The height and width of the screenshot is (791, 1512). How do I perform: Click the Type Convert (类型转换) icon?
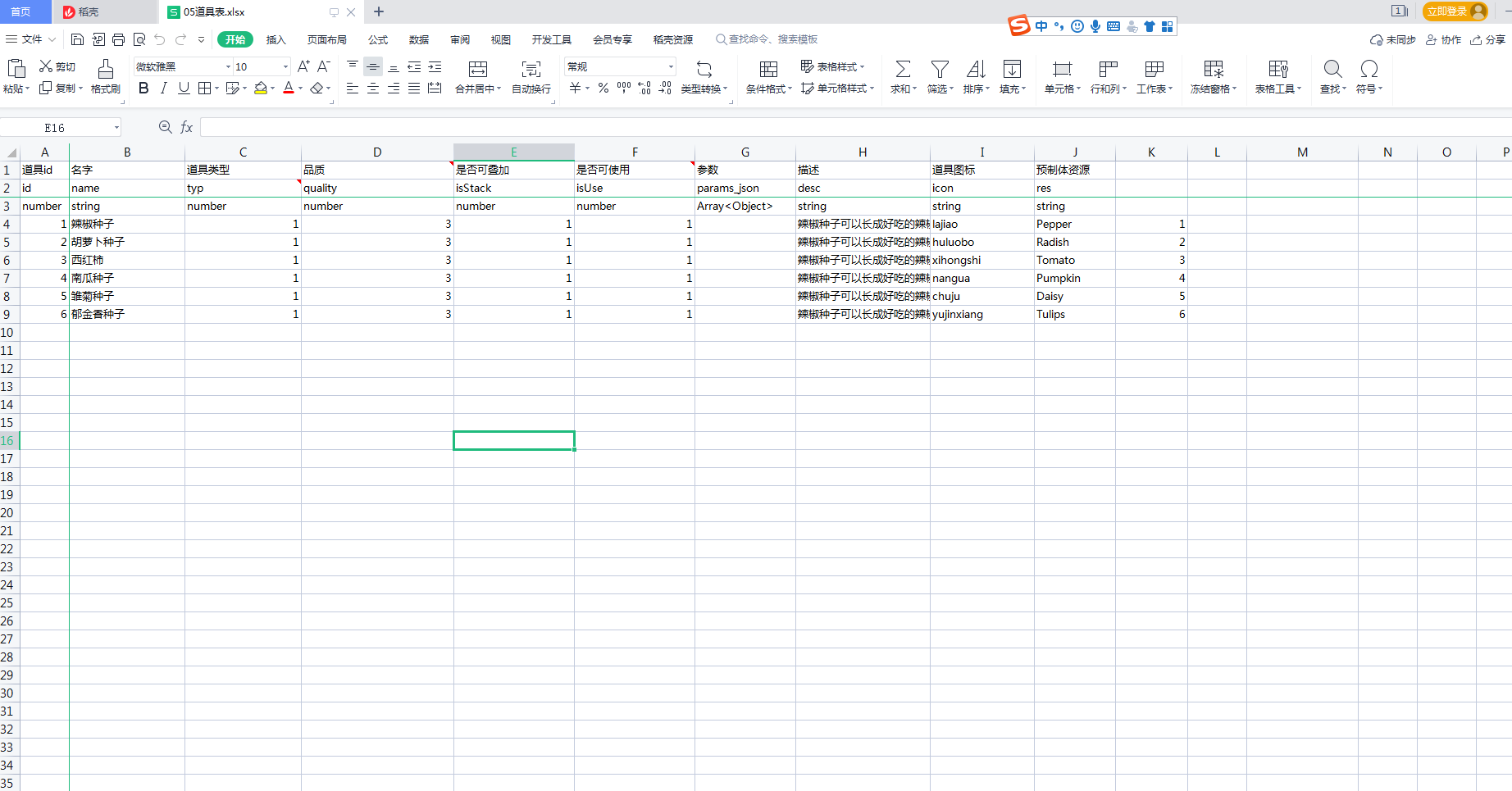tap(704, 69)
